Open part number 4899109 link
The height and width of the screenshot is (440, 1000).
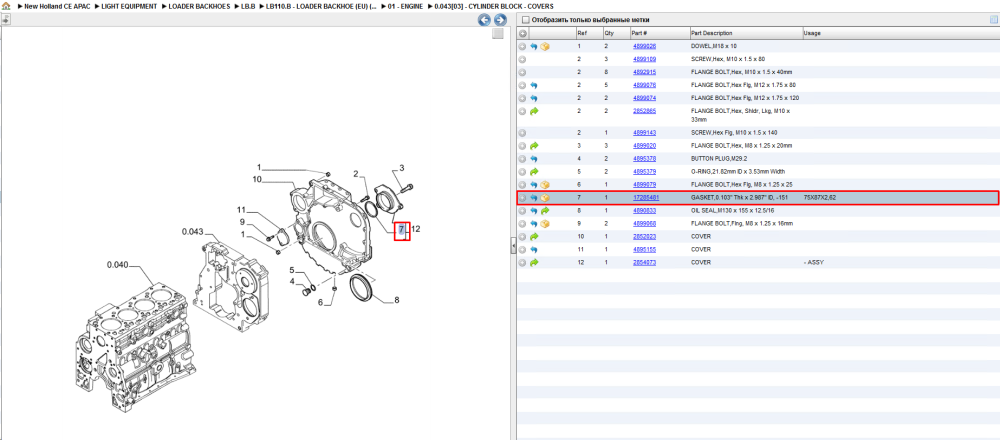pos(644,59)
